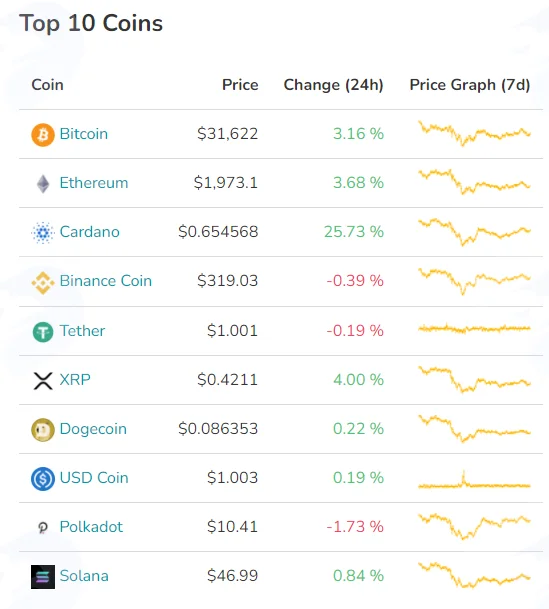This screenshot has height=609, width=549.
Task: Click the Solana square logo icon
Action: click(x=43, y=577)
